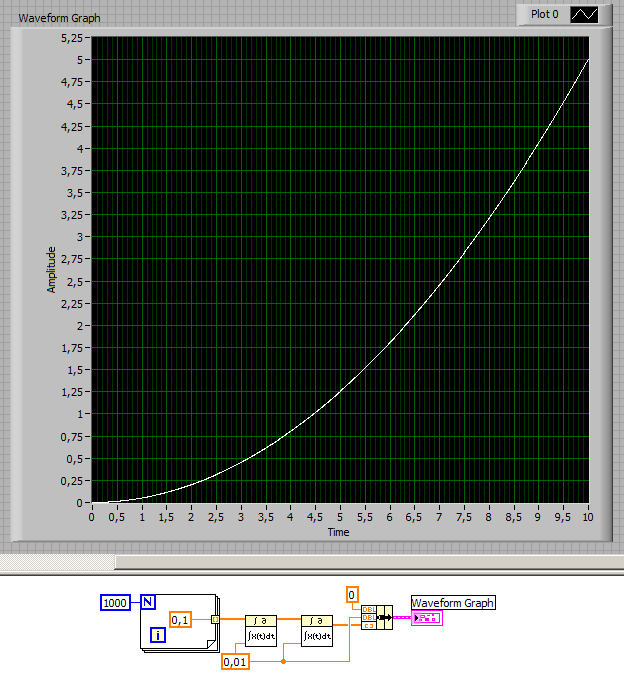Click the 1 Y-axis scale marker

(80, 414)
